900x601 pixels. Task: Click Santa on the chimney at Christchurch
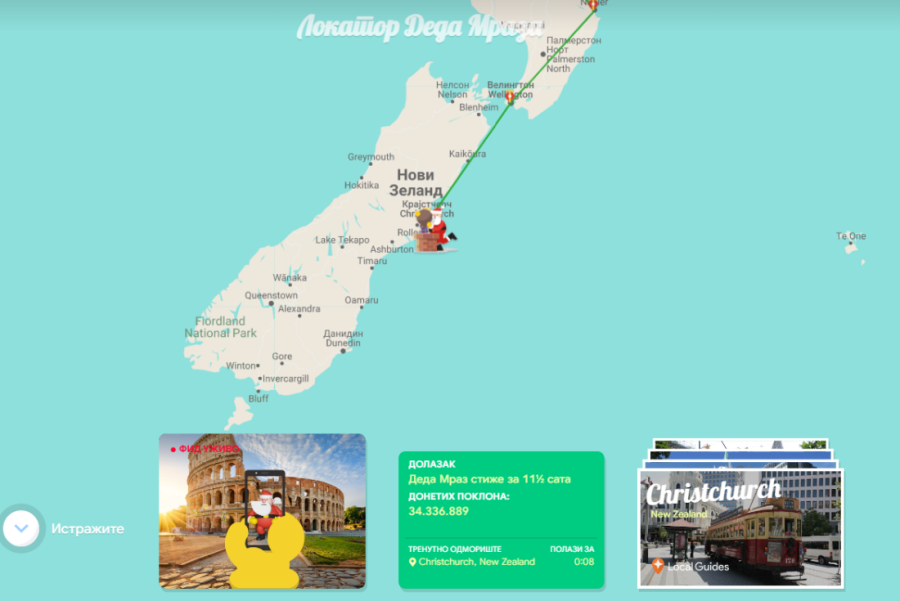(437, 228)
